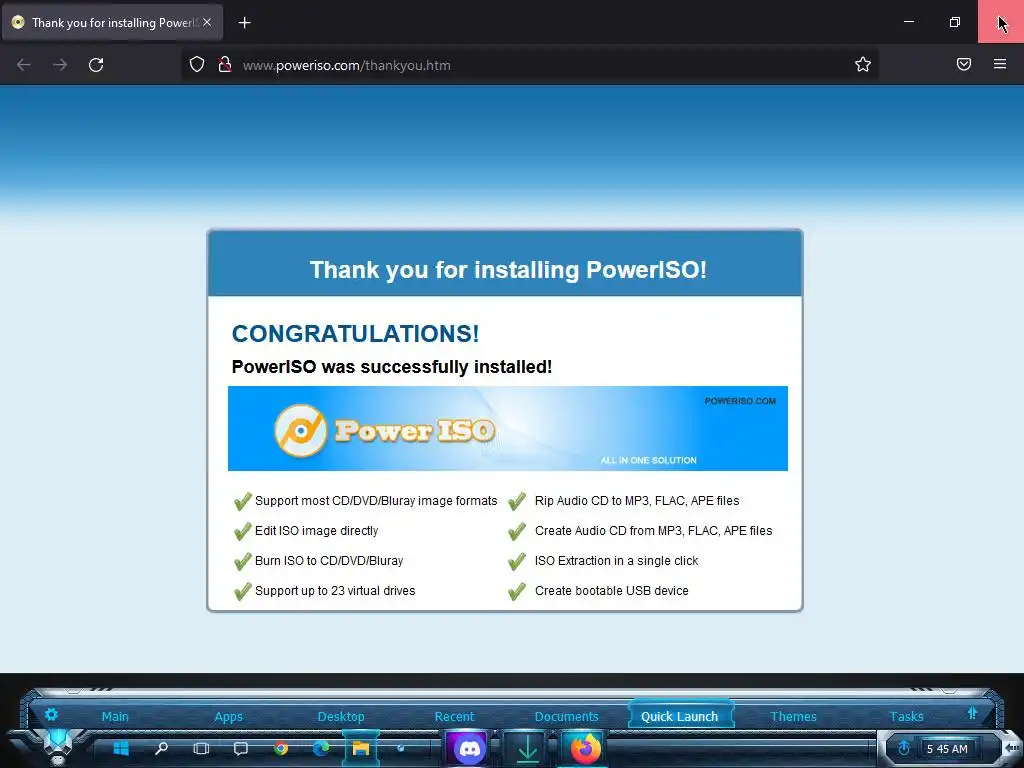
Task: Switch to the Recent dock tab
Action: 454,716
